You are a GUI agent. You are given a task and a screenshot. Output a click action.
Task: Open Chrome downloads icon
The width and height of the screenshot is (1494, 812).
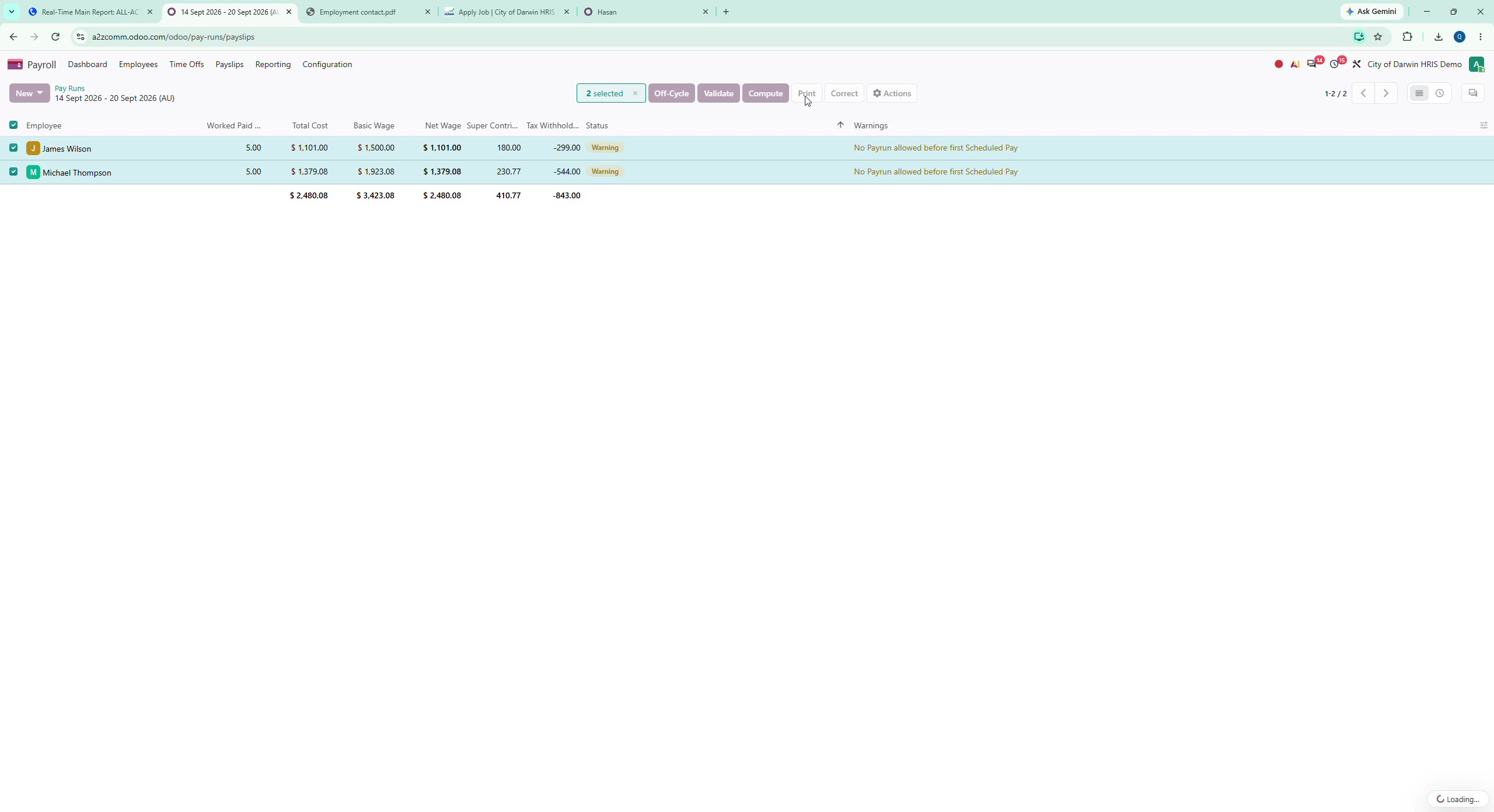click(x=1438, y=37)
